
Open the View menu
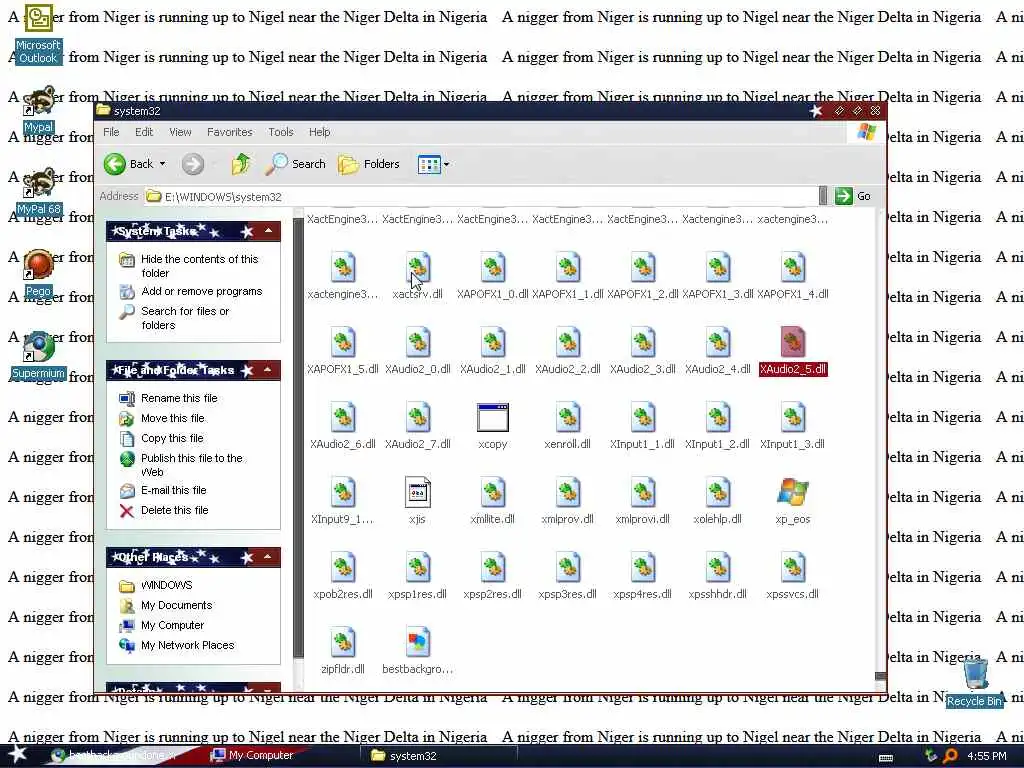pos(180,132)
